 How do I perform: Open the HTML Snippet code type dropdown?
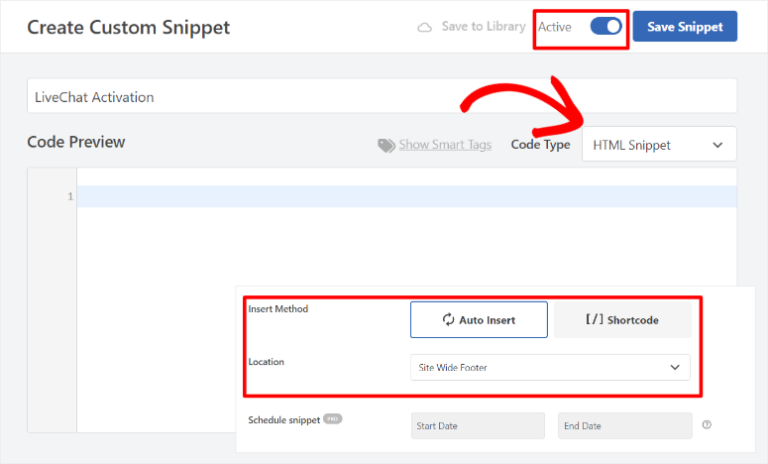pos(658,145)
